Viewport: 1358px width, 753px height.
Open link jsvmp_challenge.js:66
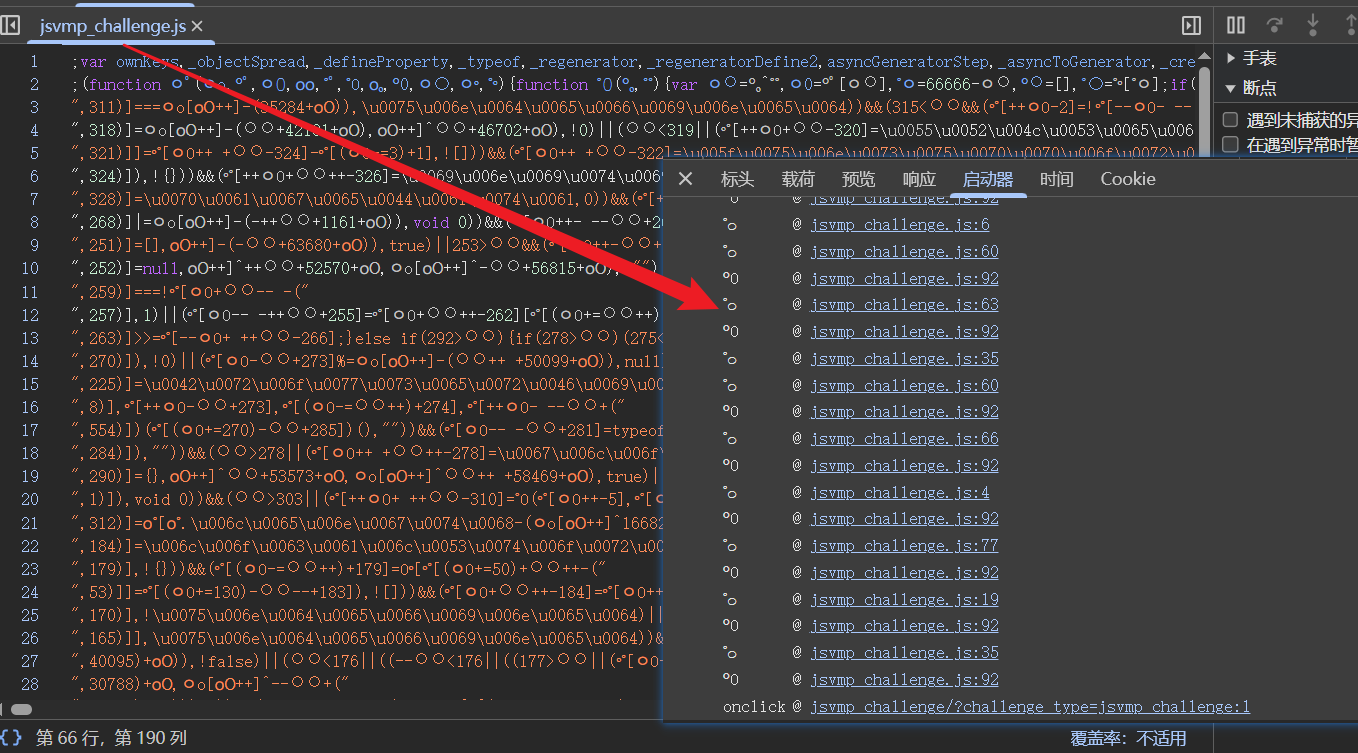coord(904,439)
